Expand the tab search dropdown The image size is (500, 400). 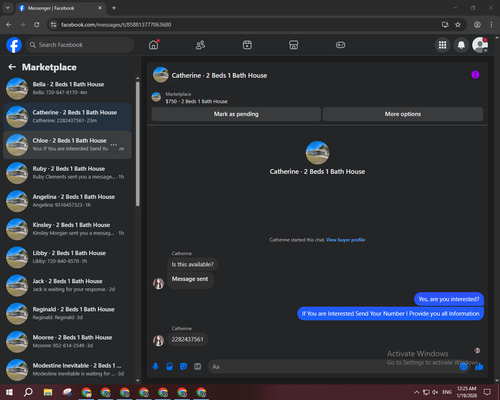8,8
